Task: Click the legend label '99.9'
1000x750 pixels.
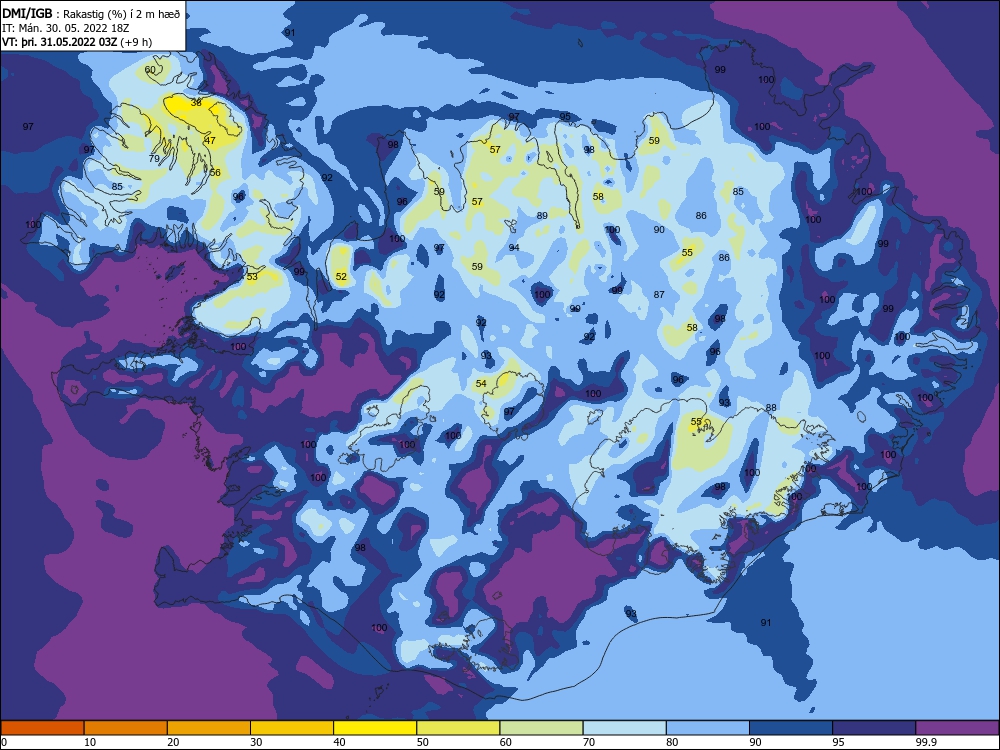Action: pos(925,742)
